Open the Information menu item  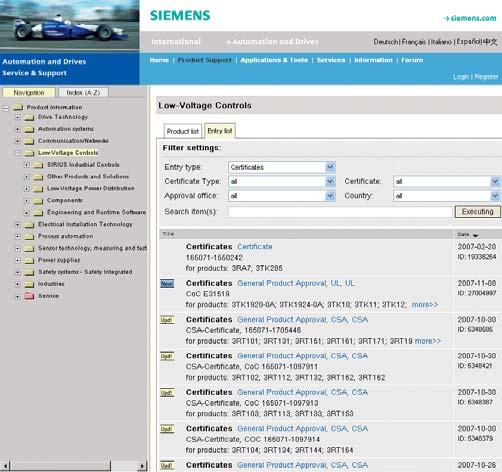(x=373, y=60)
